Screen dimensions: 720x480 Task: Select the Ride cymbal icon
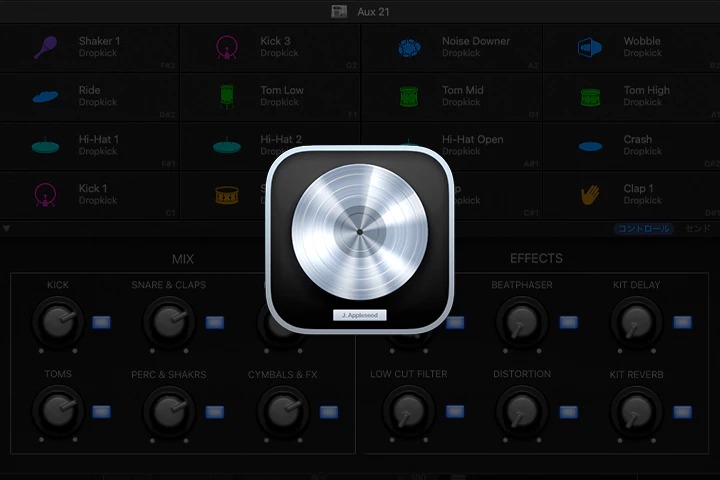45,96
